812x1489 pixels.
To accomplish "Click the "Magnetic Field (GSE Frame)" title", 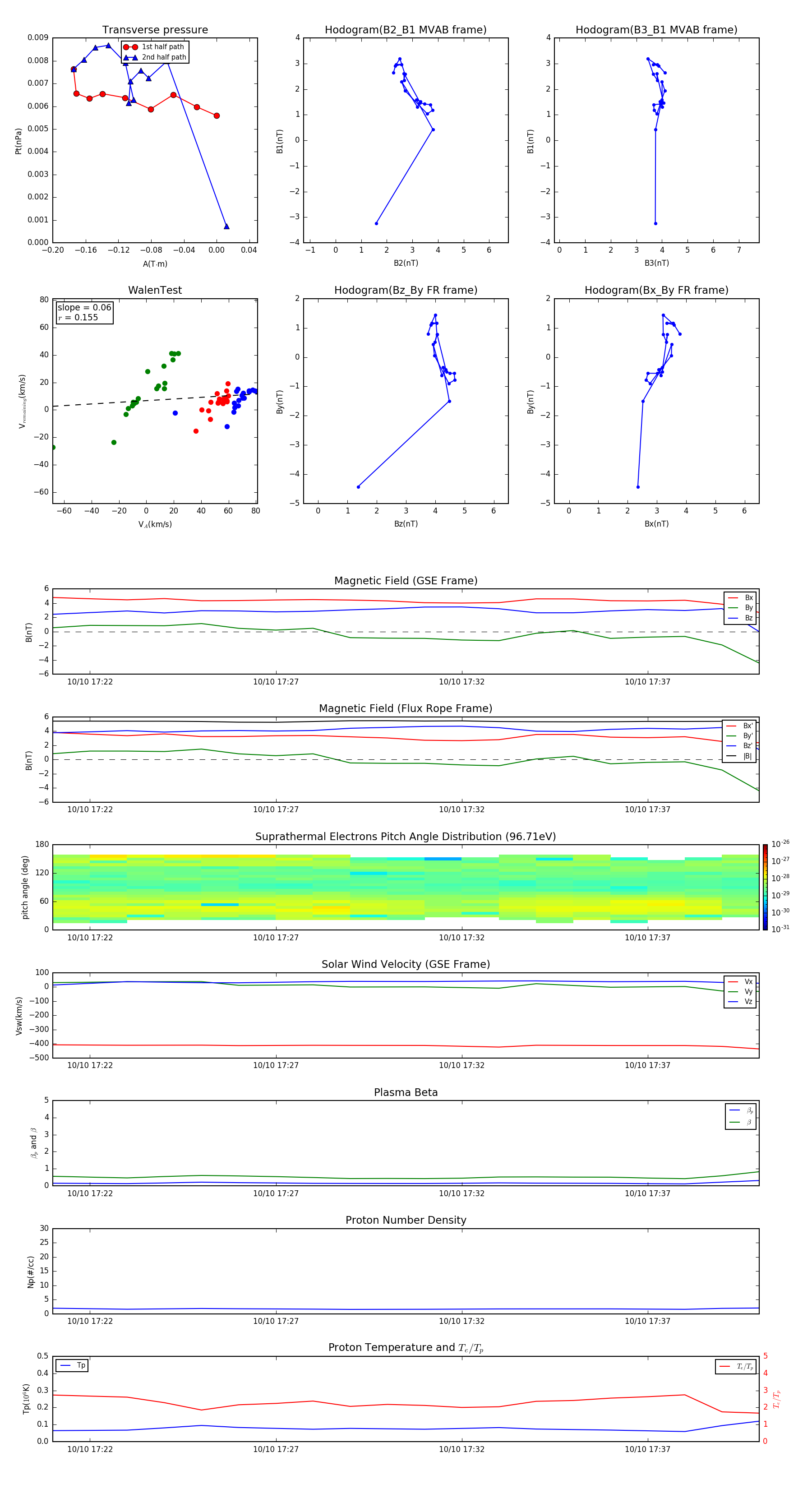I will [406, 581].
